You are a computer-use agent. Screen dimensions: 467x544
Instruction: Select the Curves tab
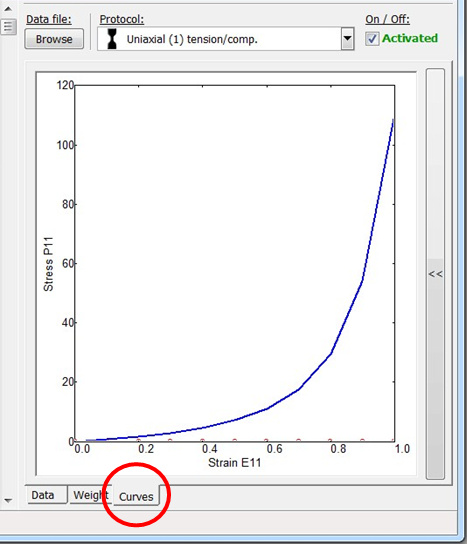136,496
